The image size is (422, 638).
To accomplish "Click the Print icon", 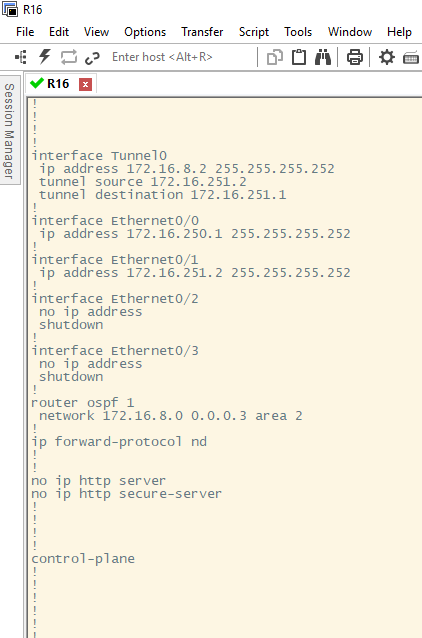I will click(x=355, y=57).
